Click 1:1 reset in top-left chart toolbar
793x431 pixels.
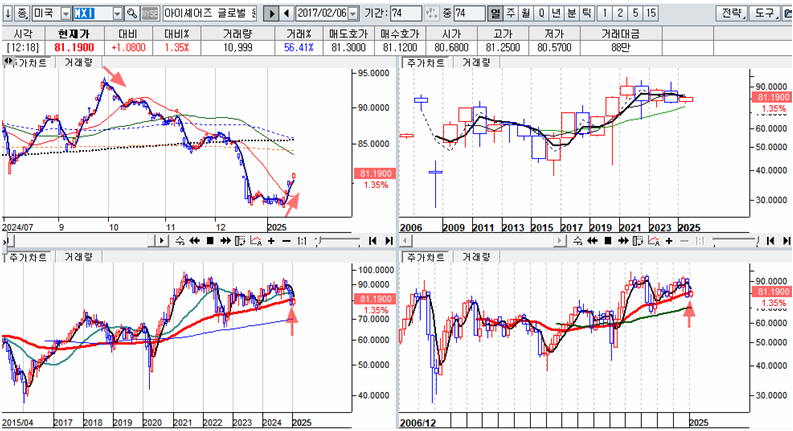click(302, 241)
